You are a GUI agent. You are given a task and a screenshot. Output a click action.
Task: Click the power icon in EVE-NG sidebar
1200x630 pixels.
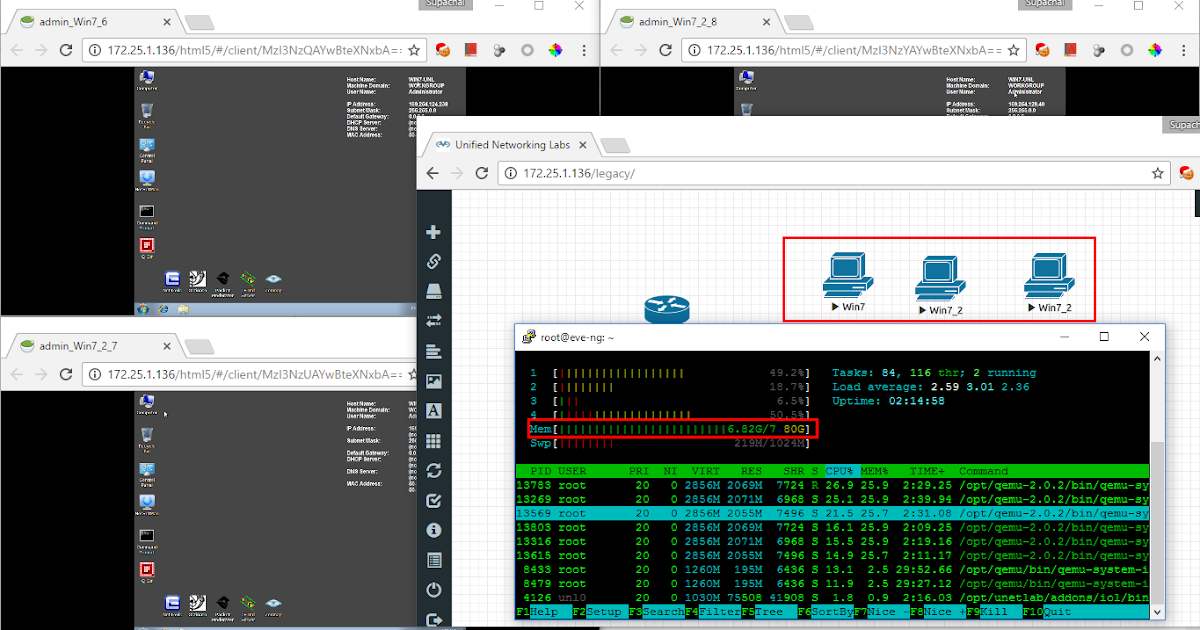tap(434, 590)
